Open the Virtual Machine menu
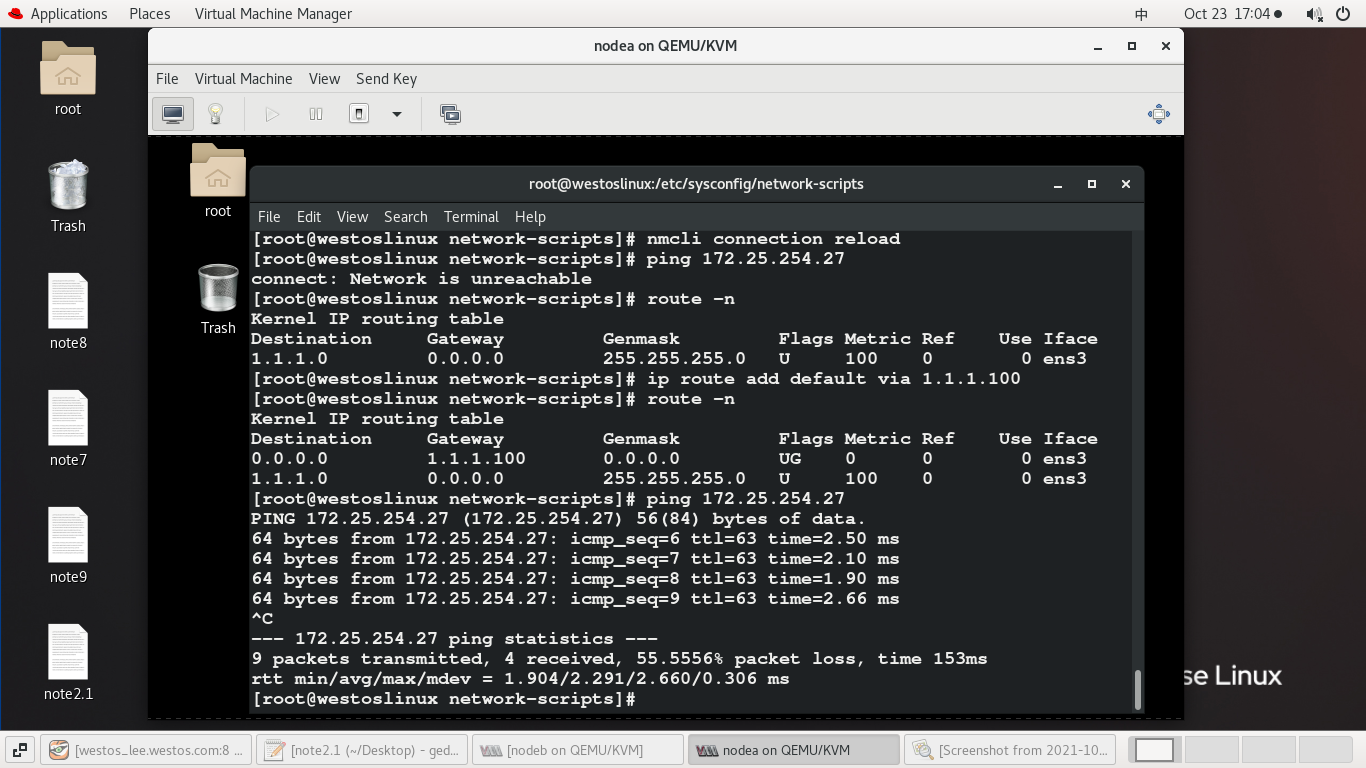 [243, 78]
